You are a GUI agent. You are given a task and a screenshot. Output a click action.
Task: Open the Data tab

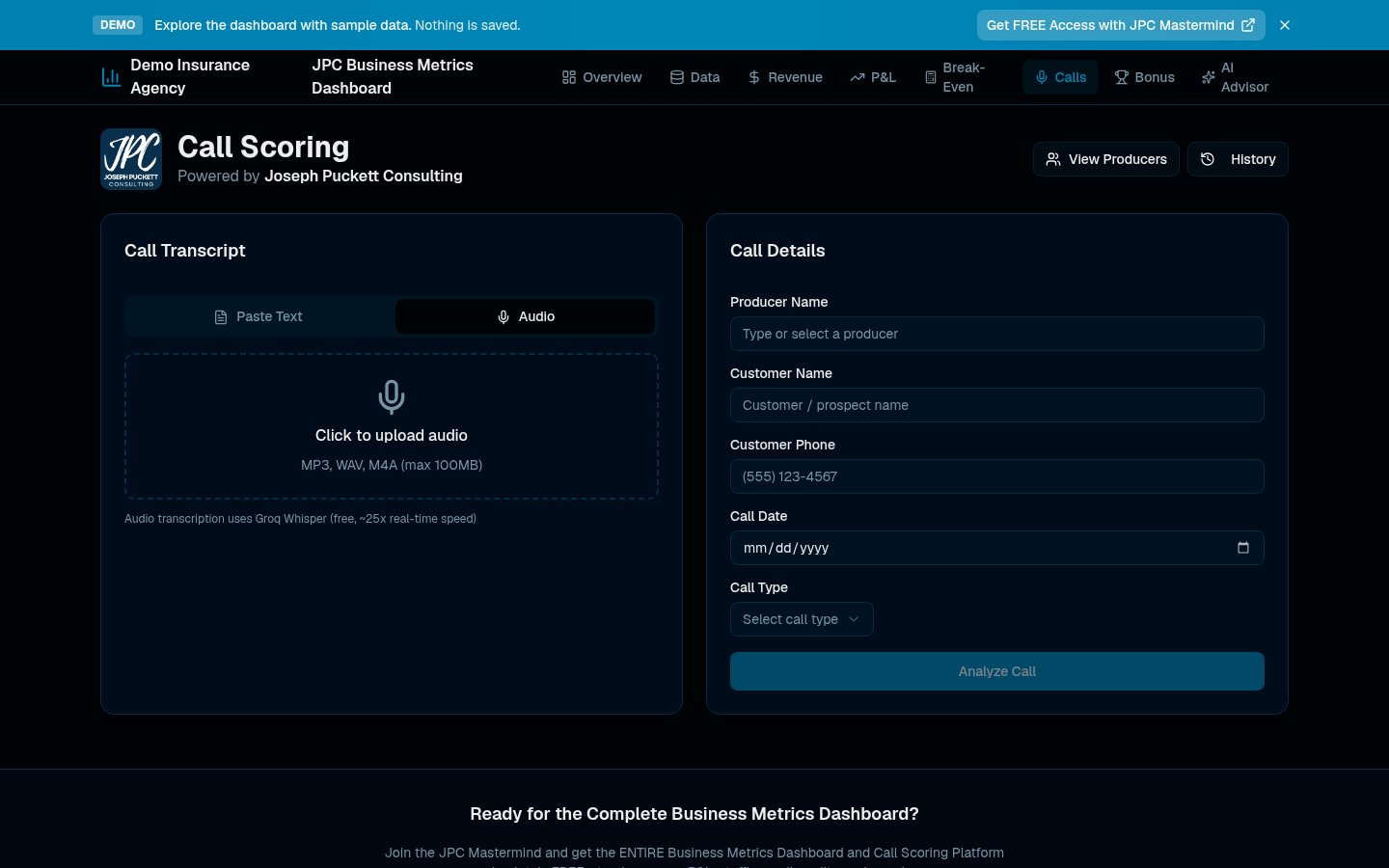click(x=695, y=77)
